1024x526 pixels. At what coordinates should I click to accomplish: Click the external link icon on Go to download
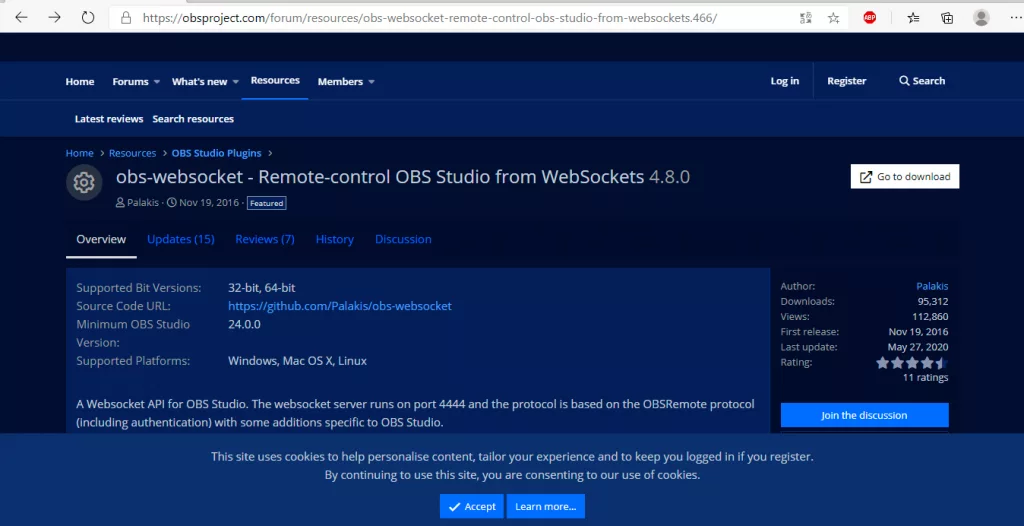coord(866,176)
